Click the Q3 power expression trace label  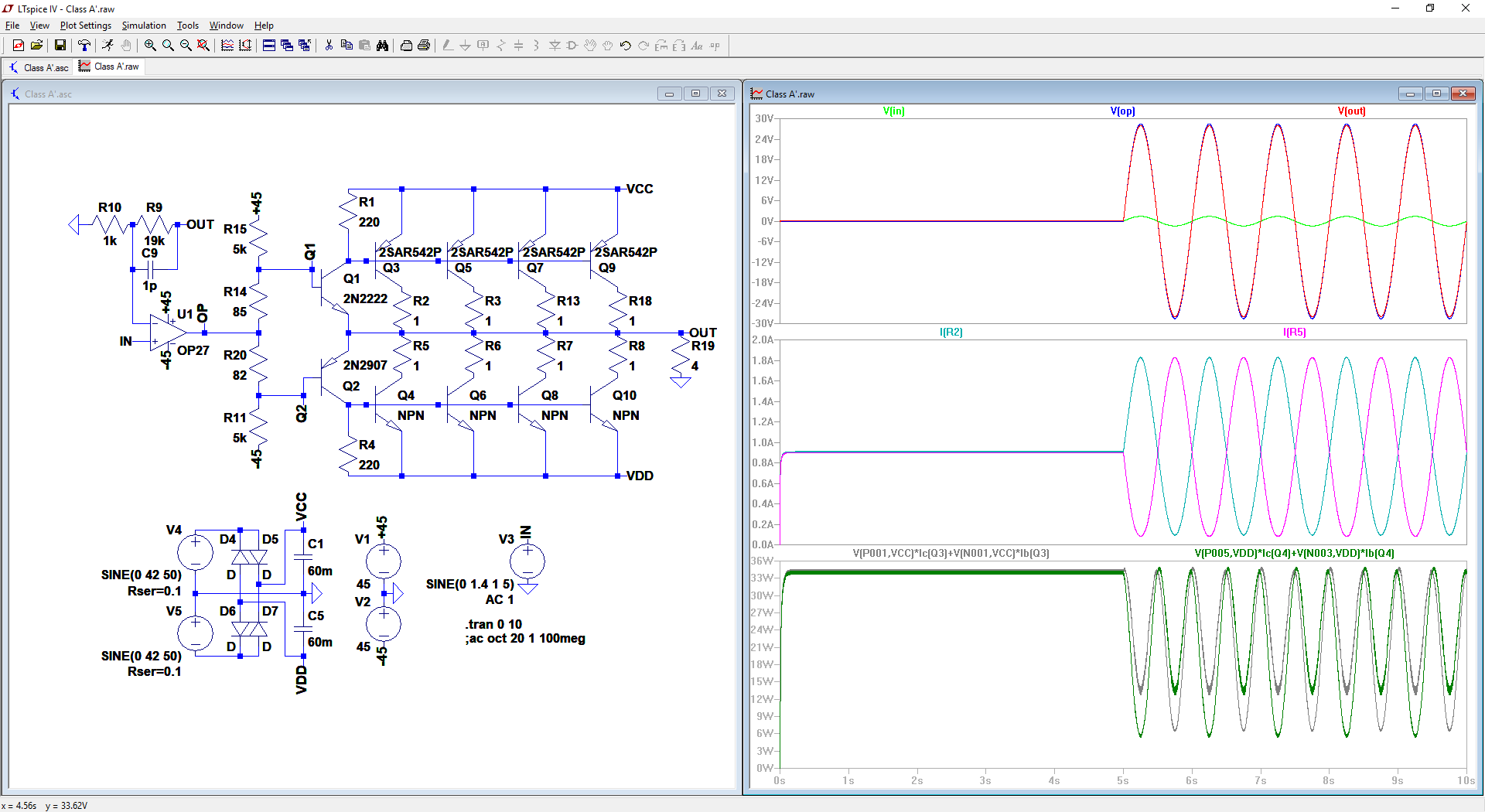[x=951, y=553]
